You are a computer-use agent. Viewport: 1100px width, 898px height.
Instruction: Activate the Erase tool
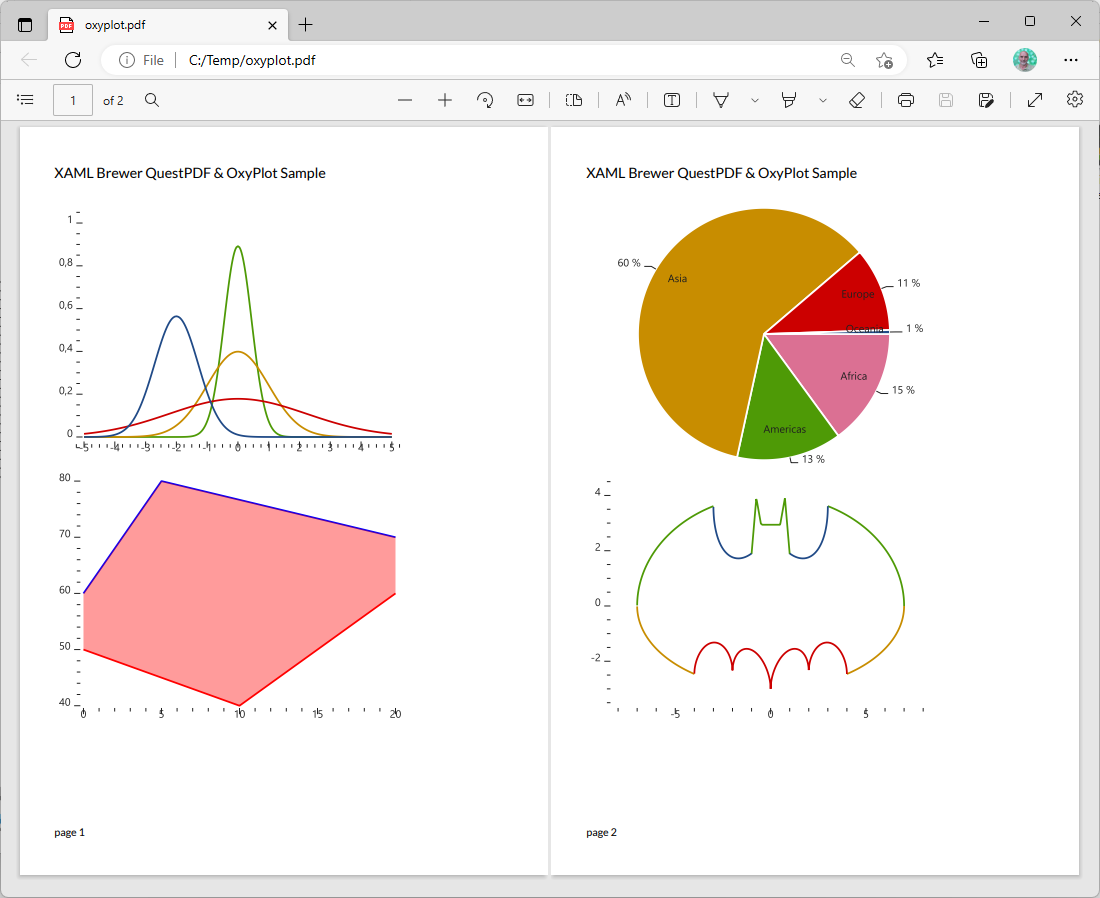pyautogui.click(x=857, y=100)
